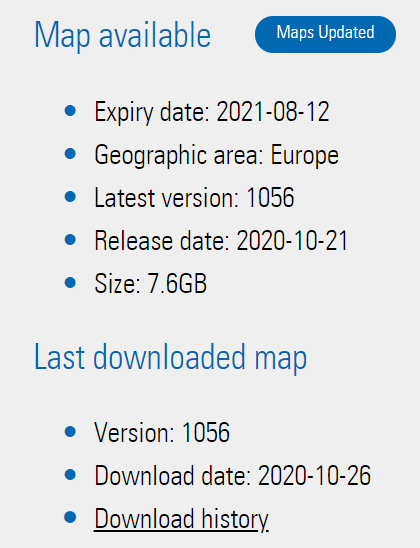Click bullet beside Size
This screenshot has width=420, height=548.
click(70, 282)
